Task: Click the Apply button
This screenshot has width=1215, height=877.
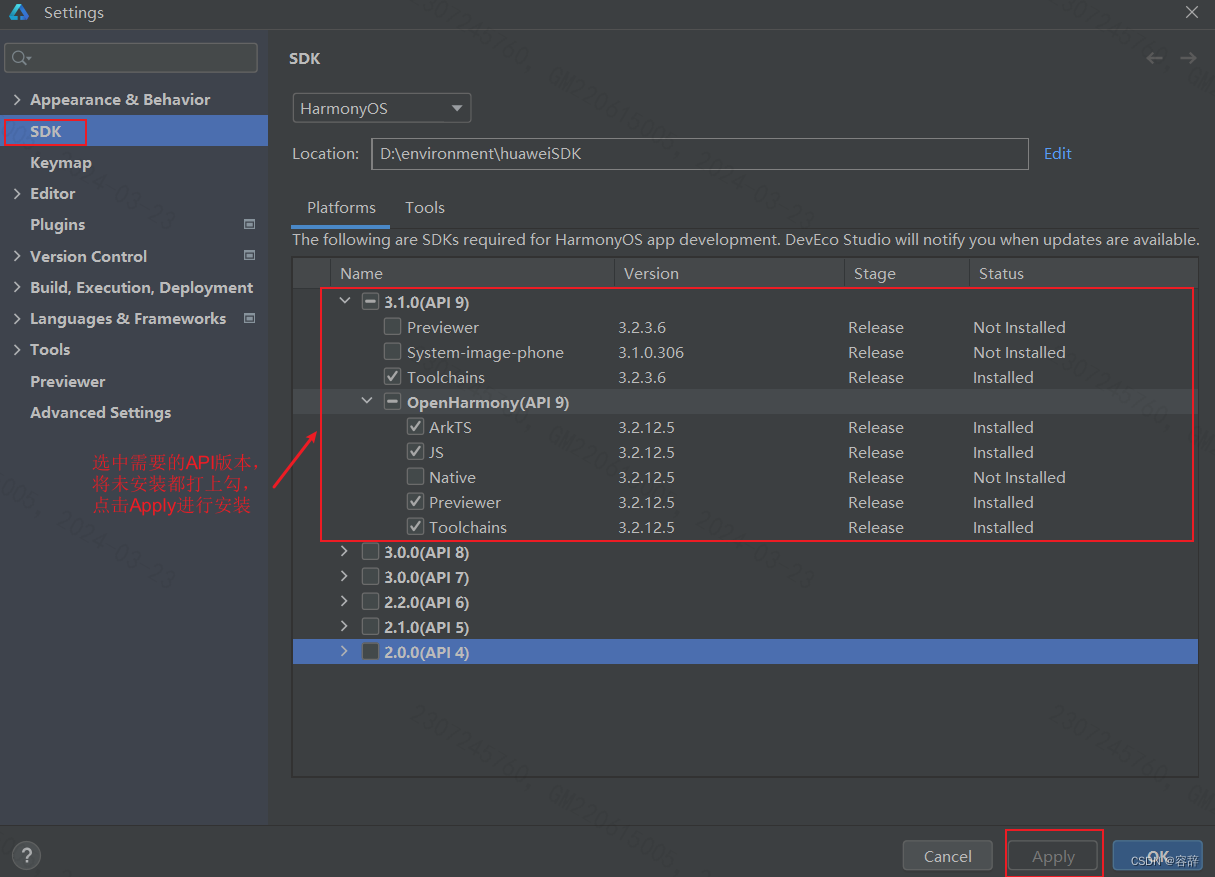Action: coord(1053,856)
